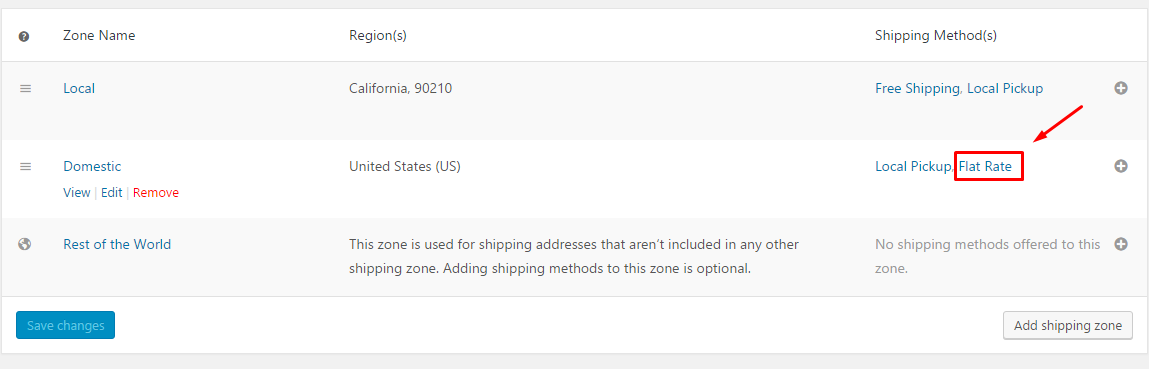1149x369 pixels.
Task: Open the Domestic zone name link
Action: click(x=92, y=166)
